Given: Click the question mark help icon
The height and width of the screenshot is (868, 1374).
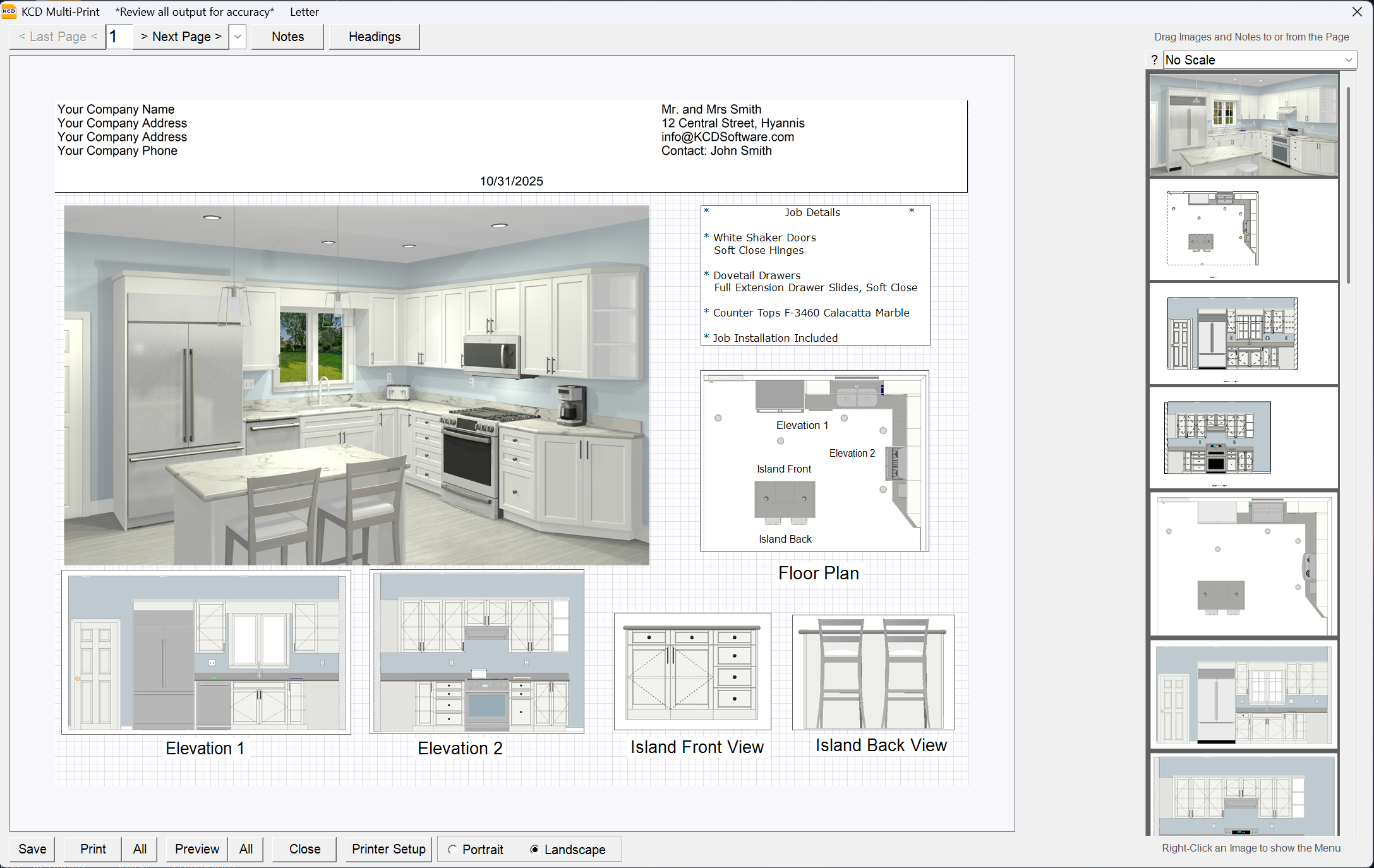Looking at the screenshot, I should pyautogui.click(x=1154, y=60).
